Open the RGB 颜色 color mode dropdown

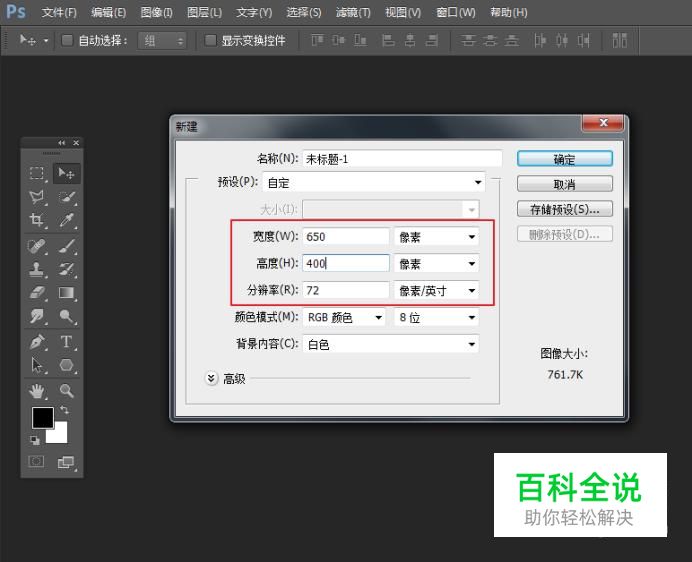(344, 317)
